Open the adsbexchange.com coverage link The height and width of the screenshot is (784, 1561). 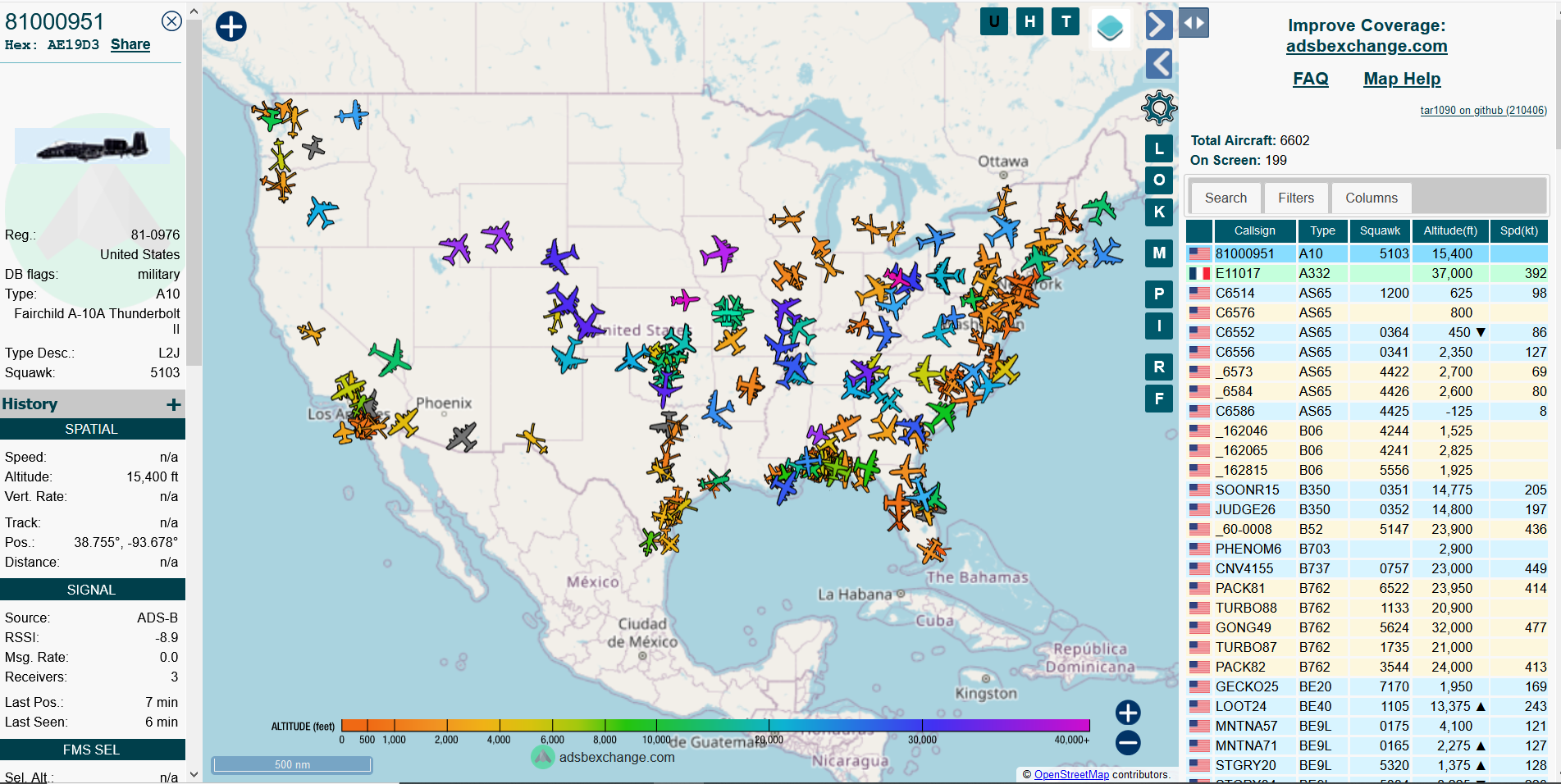tap(1367, 46)
